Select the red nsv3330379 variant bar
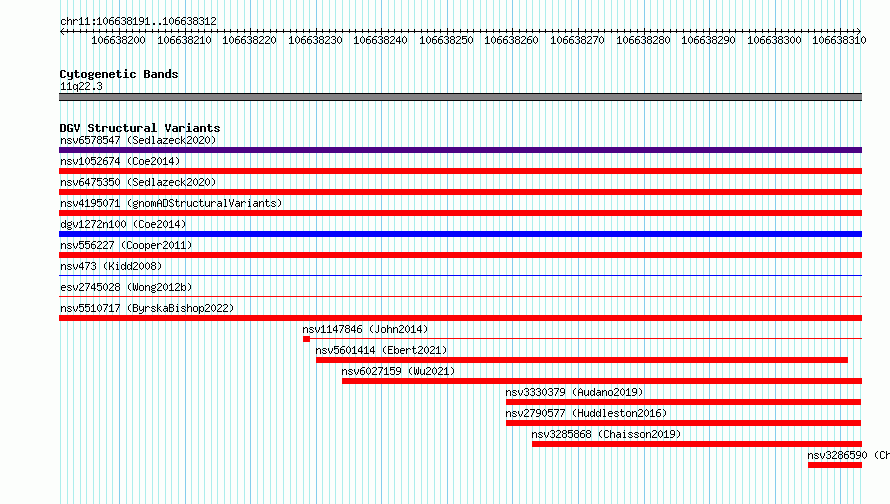This screenshot has width=890, height=504. pos(683,402)
